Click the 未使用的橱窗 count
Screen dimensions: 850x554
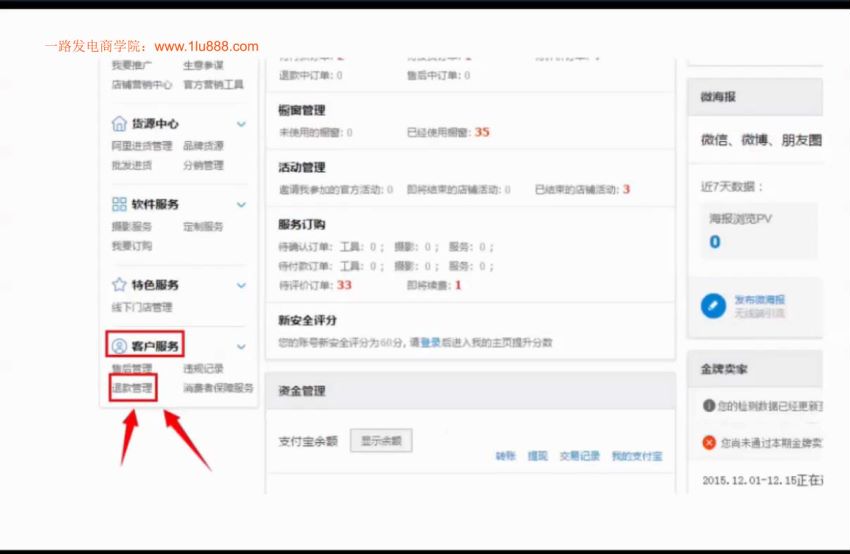coord(350,132)
